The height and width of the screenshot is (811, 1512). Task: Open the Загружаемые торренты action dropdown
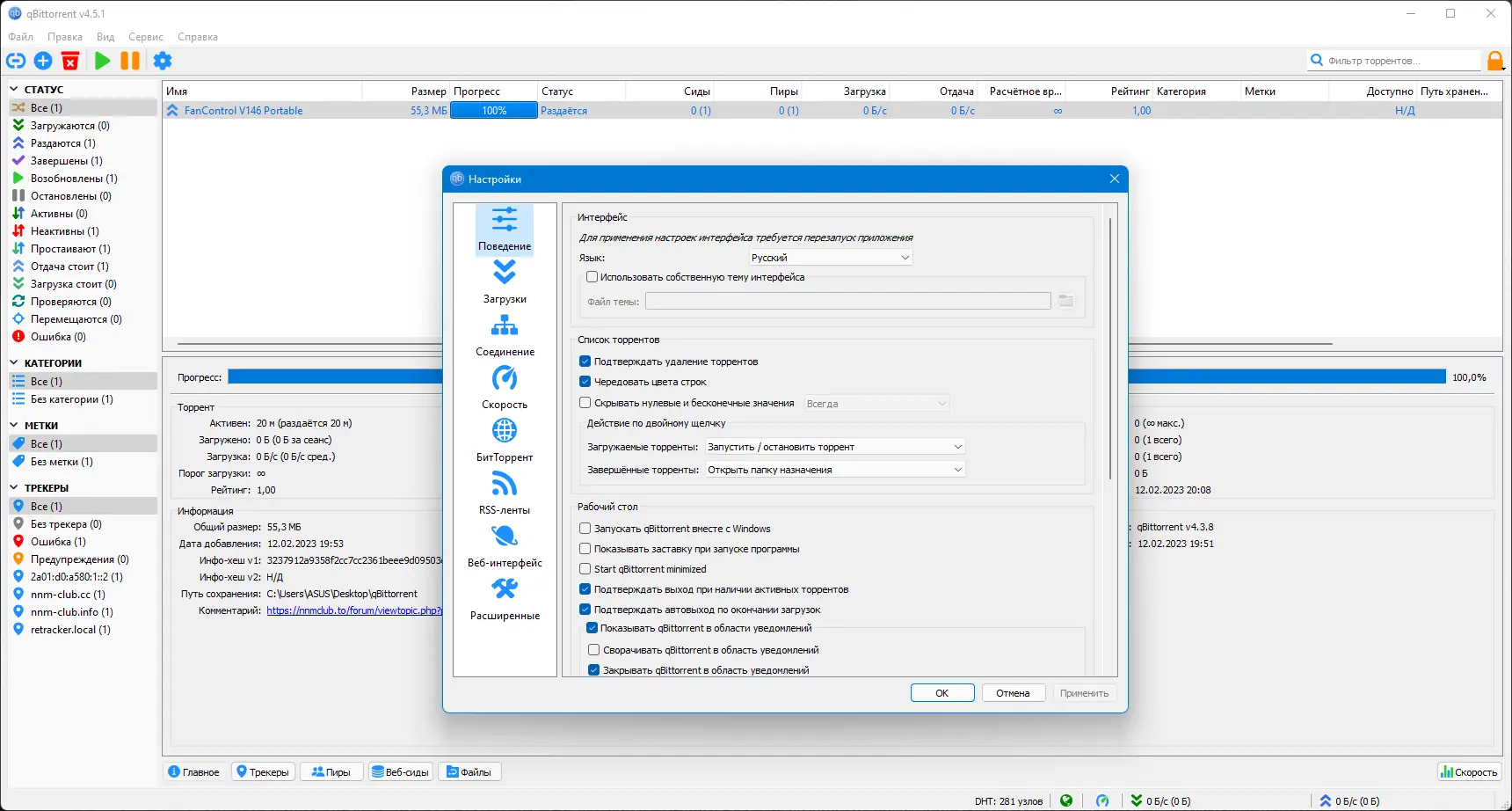click(x=835, y=447)
